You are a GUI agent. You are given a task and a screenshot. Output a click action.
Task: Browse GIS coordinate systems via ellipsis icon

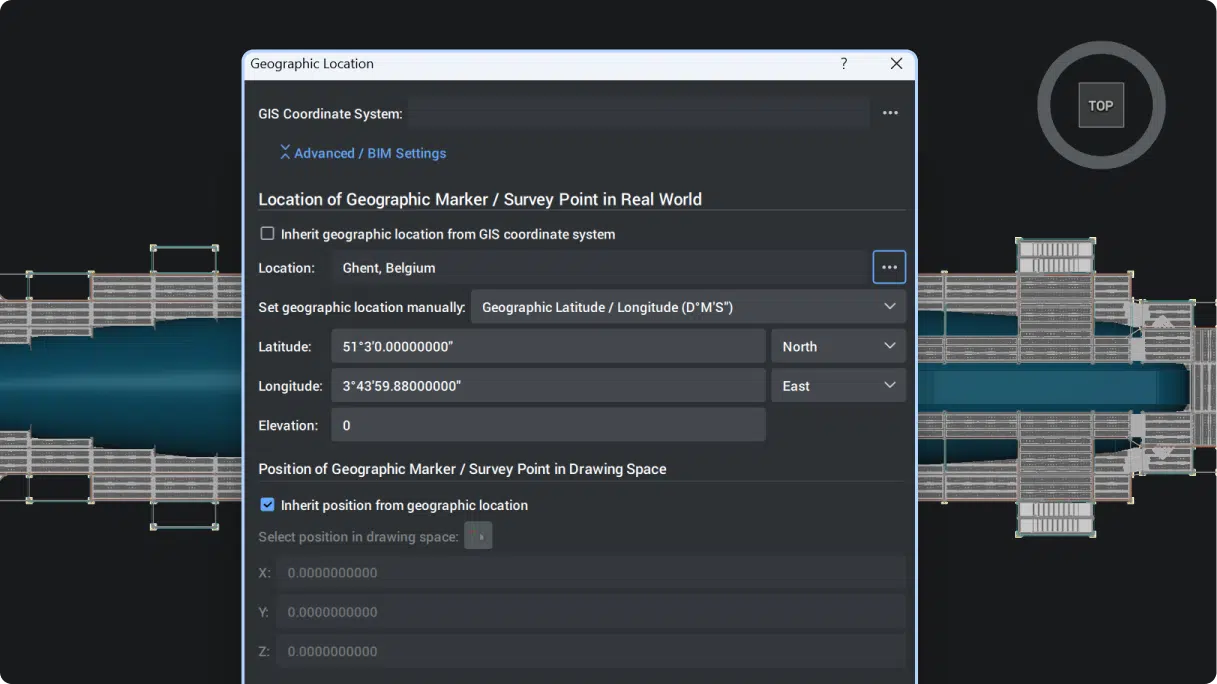[x=889, y=112]
